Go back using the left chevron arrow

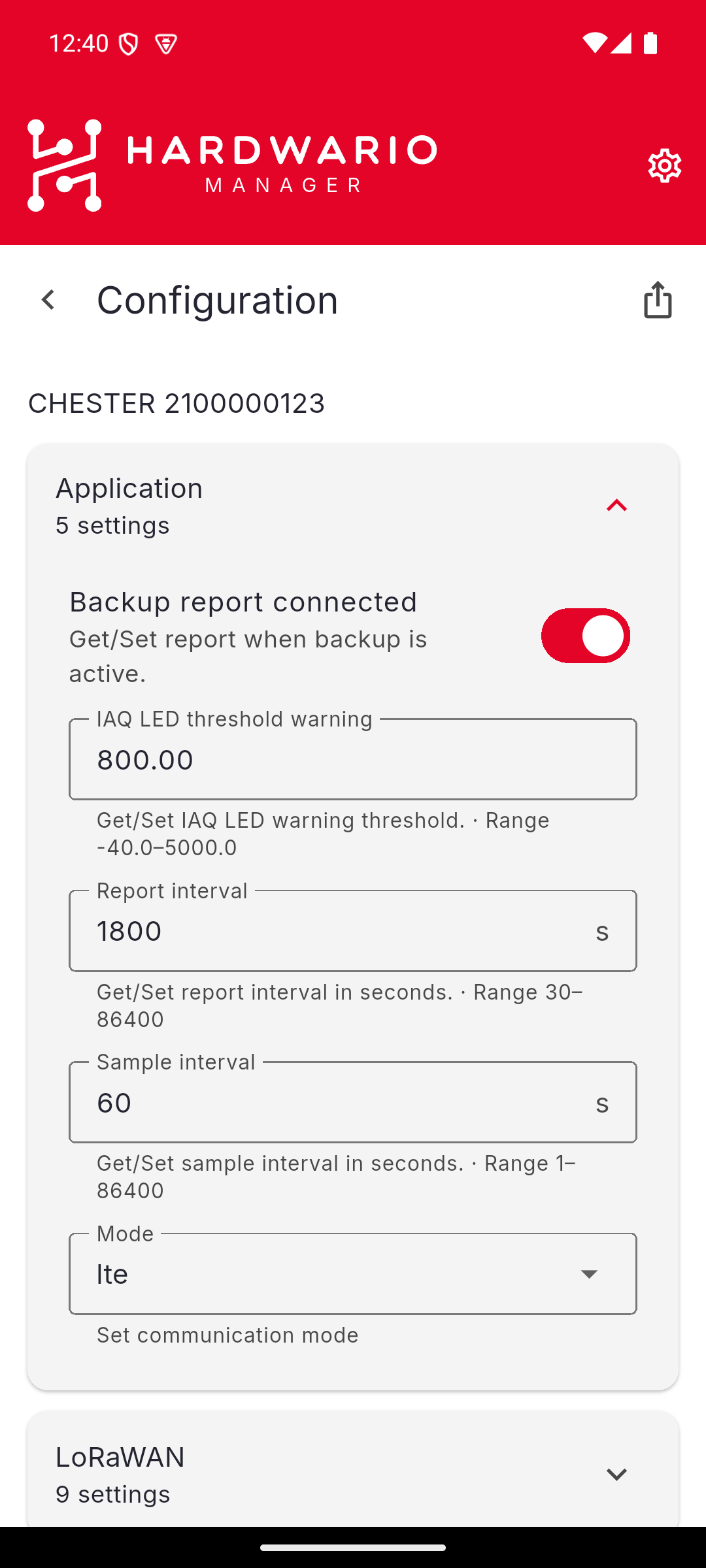(48, 300)
